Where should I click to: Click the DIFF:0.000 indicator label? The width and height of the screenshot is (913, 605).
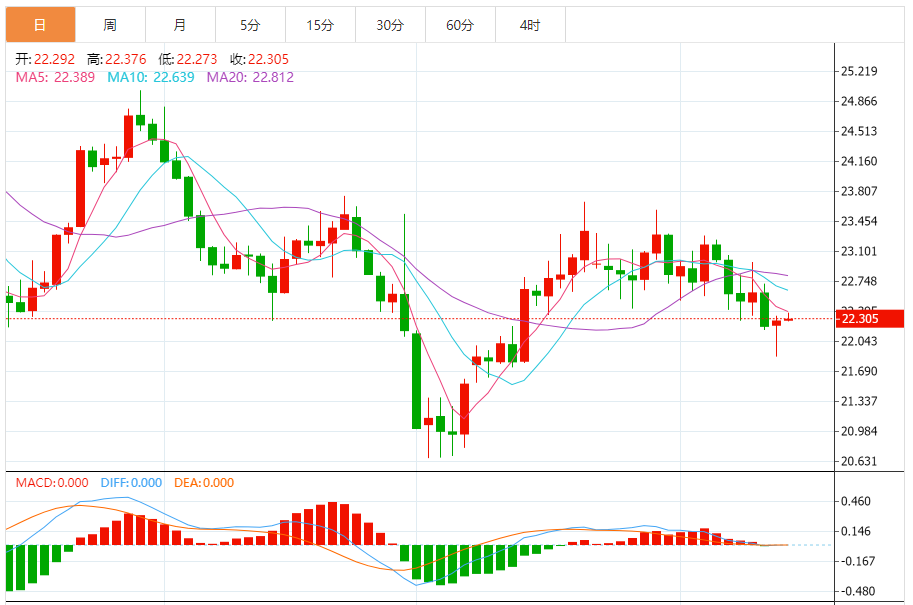tap(131, 483)
